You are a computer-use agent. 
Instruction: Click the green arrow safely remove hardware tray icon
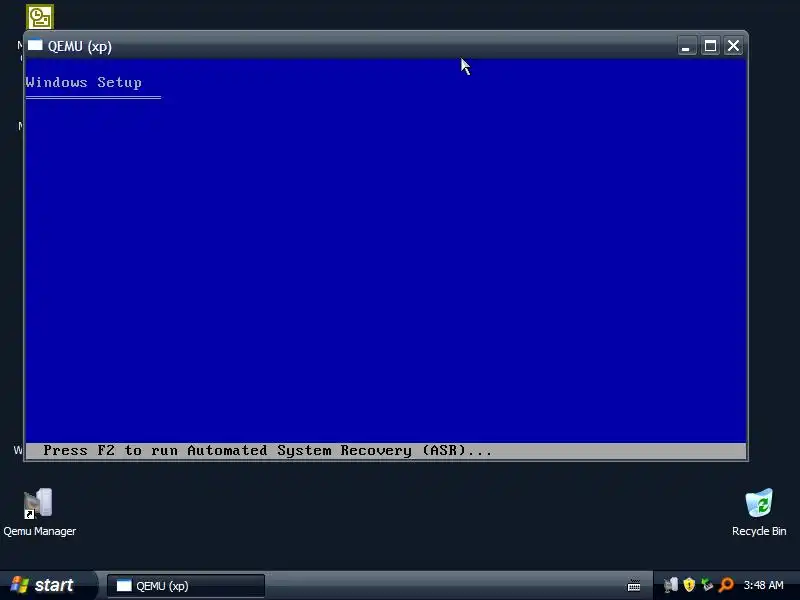707,585
